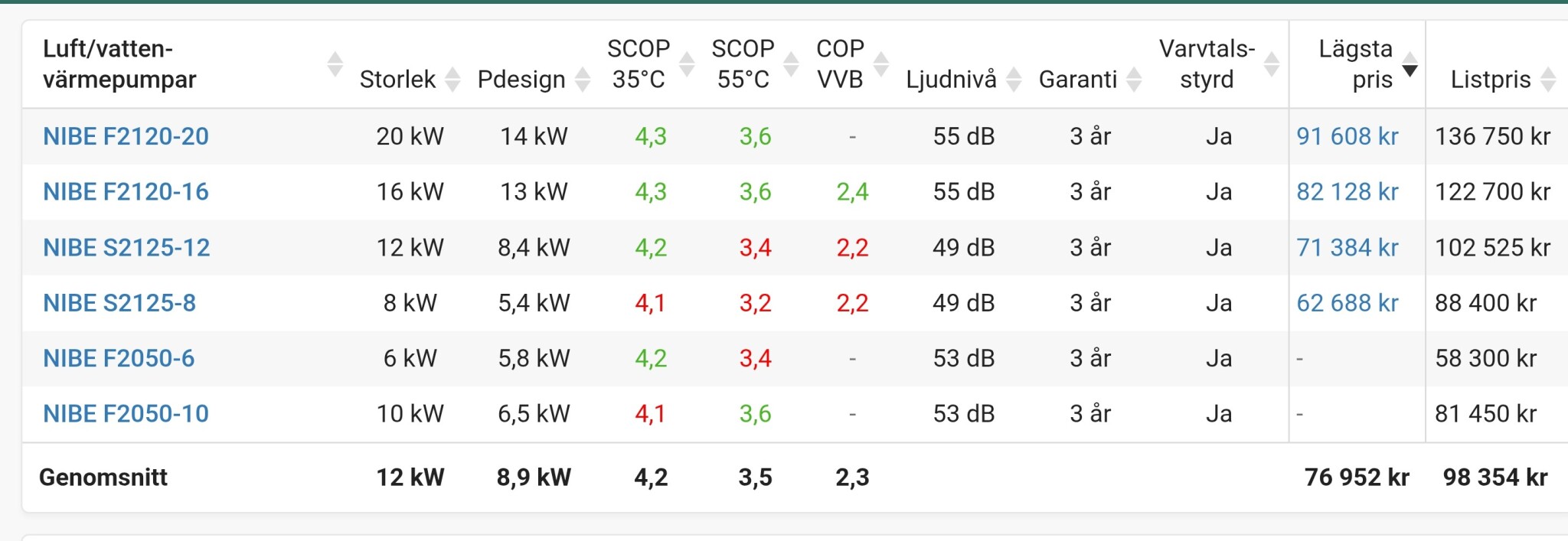Click the 91 608 kr lowest price
The height and width of the screenshot is (541, 1568).
click(1347, 136)
